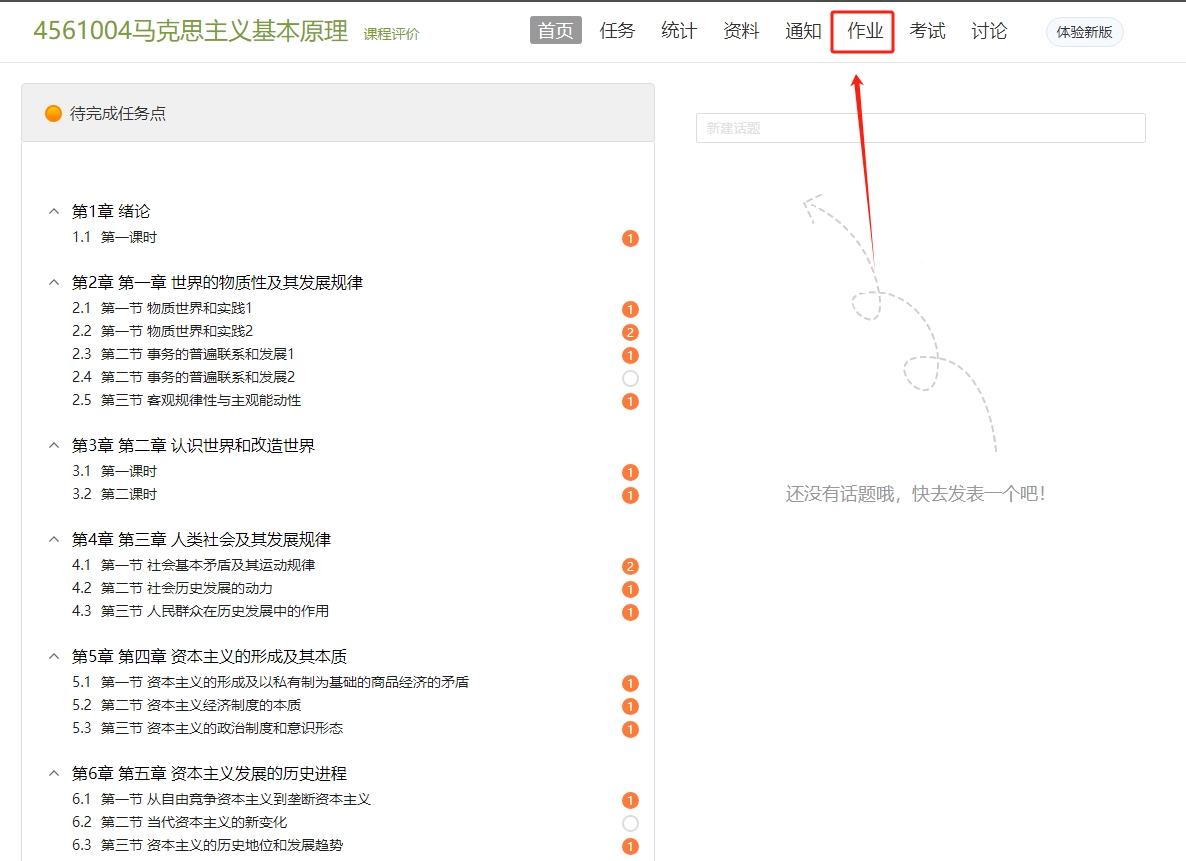Click the empty circle for section 6.2
The height and width of the screenshot is (861, 1186).
pos(630,823)
